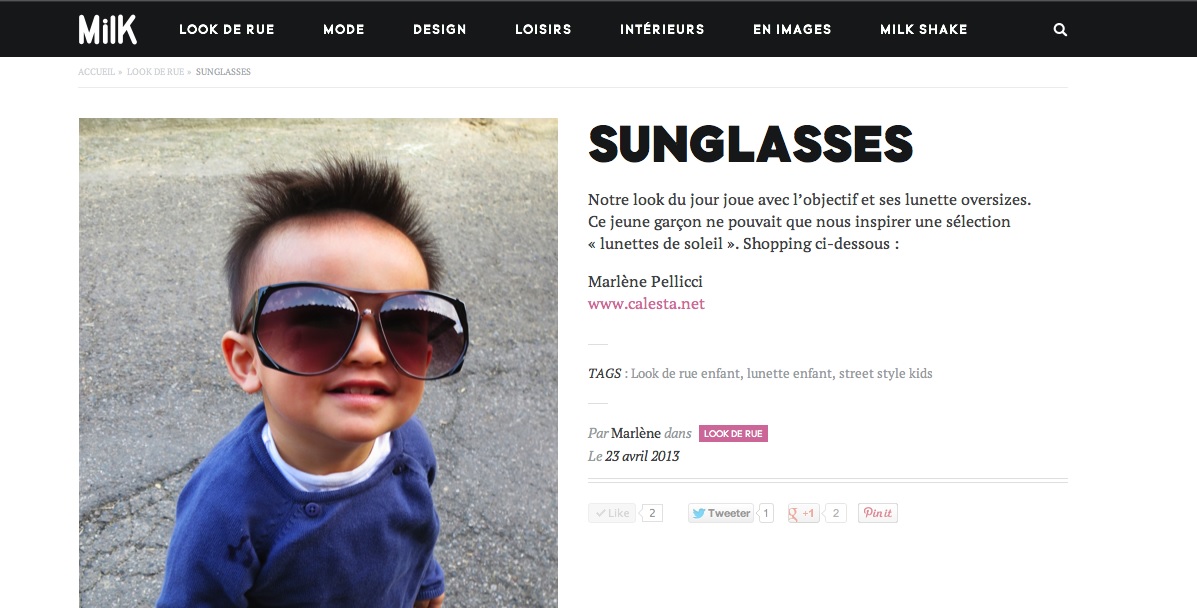Open the MODE menu item
The height and width of the screenshot is (608, 1197).
[x=344, y=30]
